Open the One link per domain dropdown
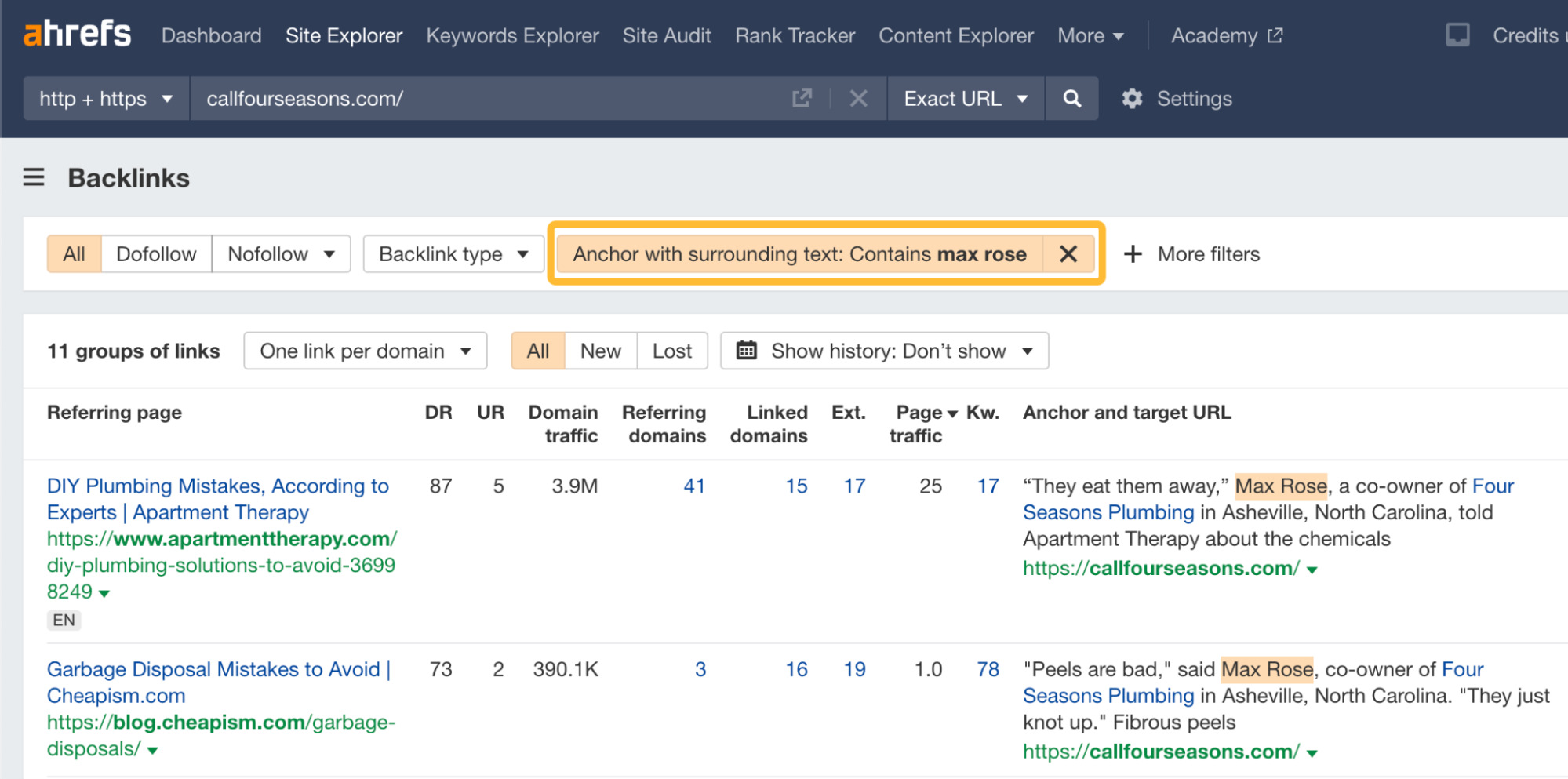The image size is (1568, 779). point(364,351)
